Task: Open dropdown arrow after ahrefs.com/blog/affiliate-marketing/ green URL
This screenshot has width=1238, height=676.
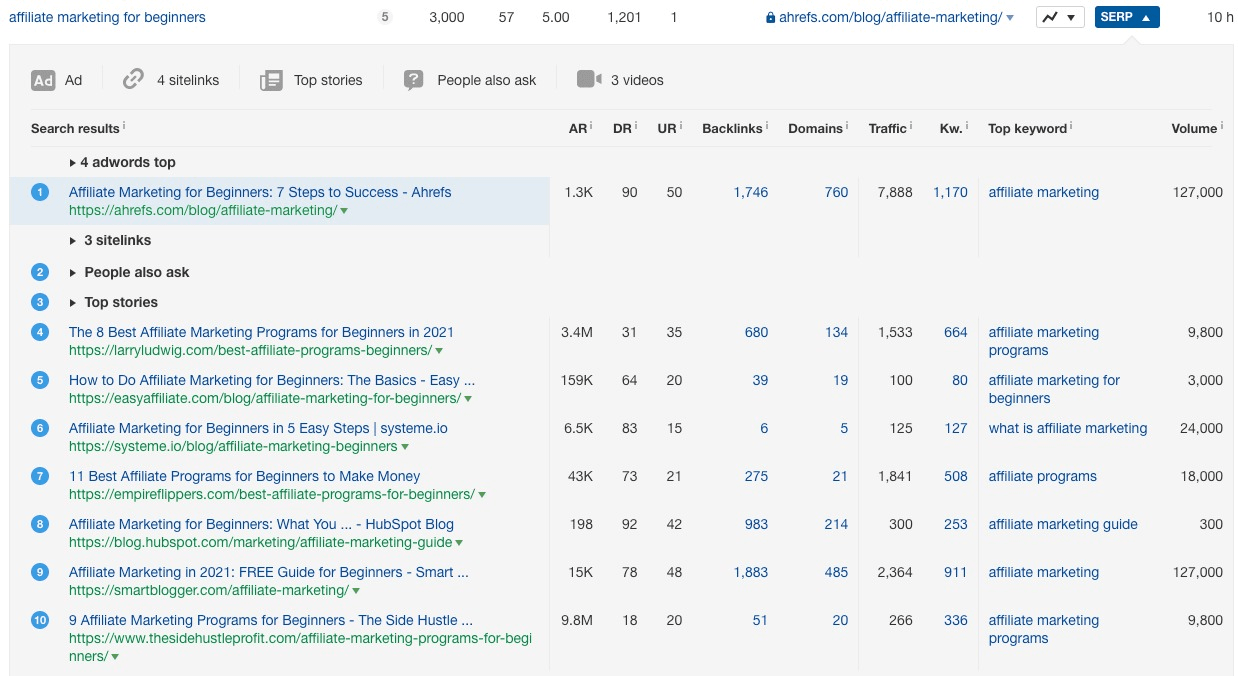Action: point(344,211)
